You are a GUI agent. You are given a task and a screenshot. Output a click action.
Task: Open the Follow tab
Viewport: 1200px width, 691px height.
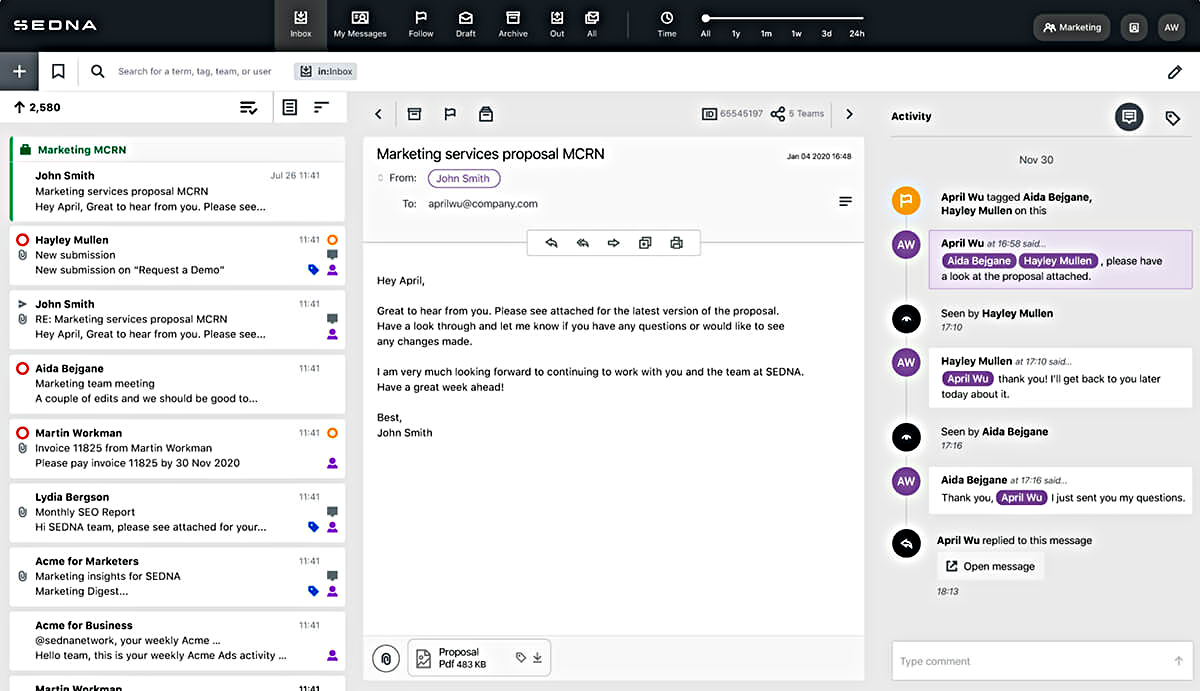point(421,25)
